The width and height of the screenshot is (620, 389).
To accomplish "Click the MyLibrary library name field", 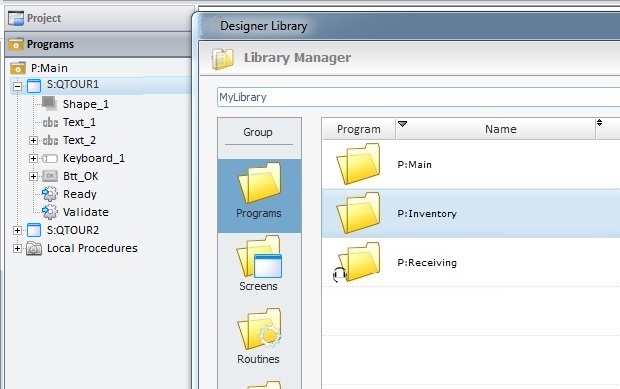I will (419, 97).
